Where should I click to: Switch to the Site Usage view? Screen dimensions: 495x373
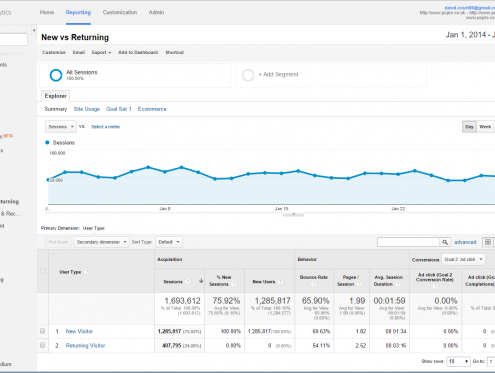pyautogui.click(x=87, y=109)
